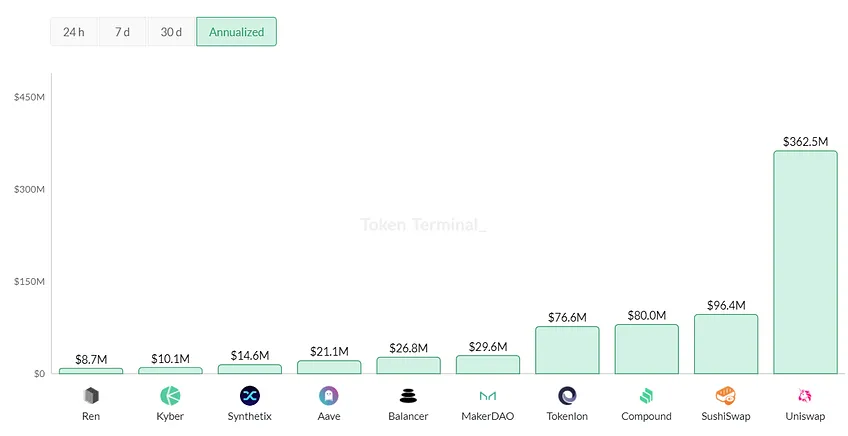Click the Uniswap unicorn icon
Screen dimensions: 848x436
click(x=805, y=396)
